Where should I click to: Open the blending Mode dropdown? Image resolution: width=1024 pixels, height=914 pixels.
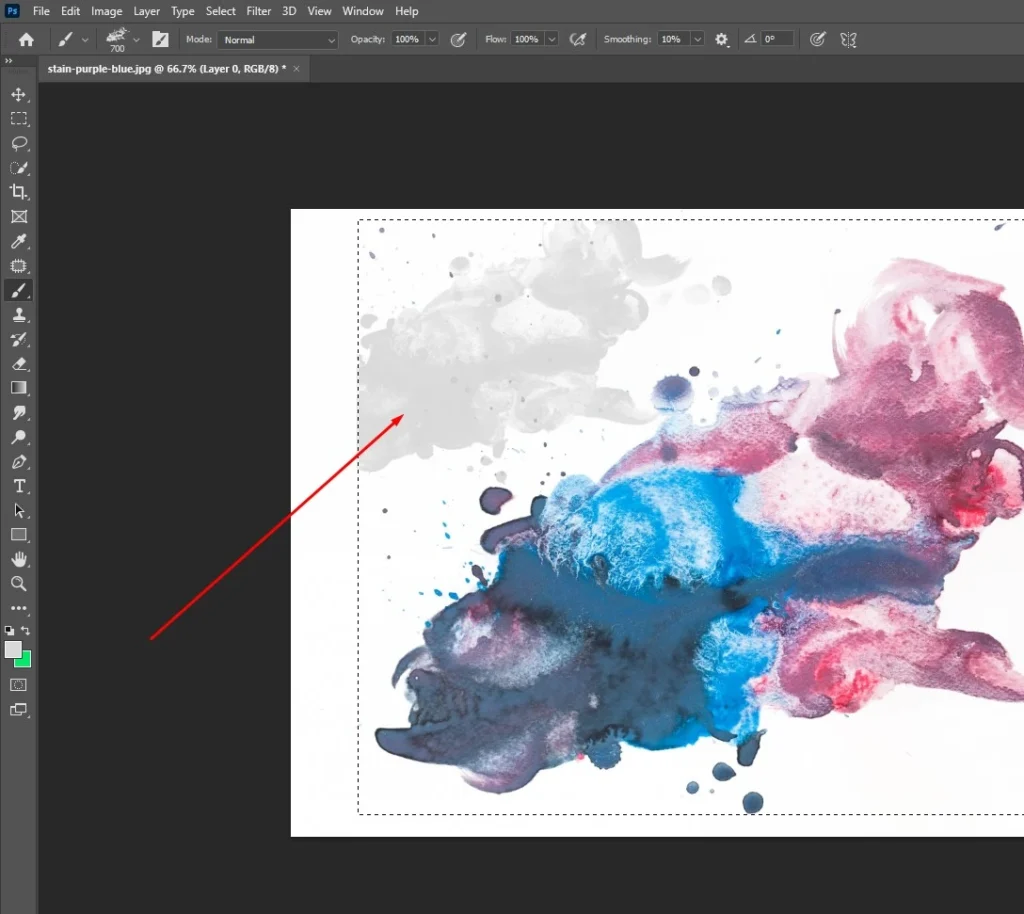278,39
